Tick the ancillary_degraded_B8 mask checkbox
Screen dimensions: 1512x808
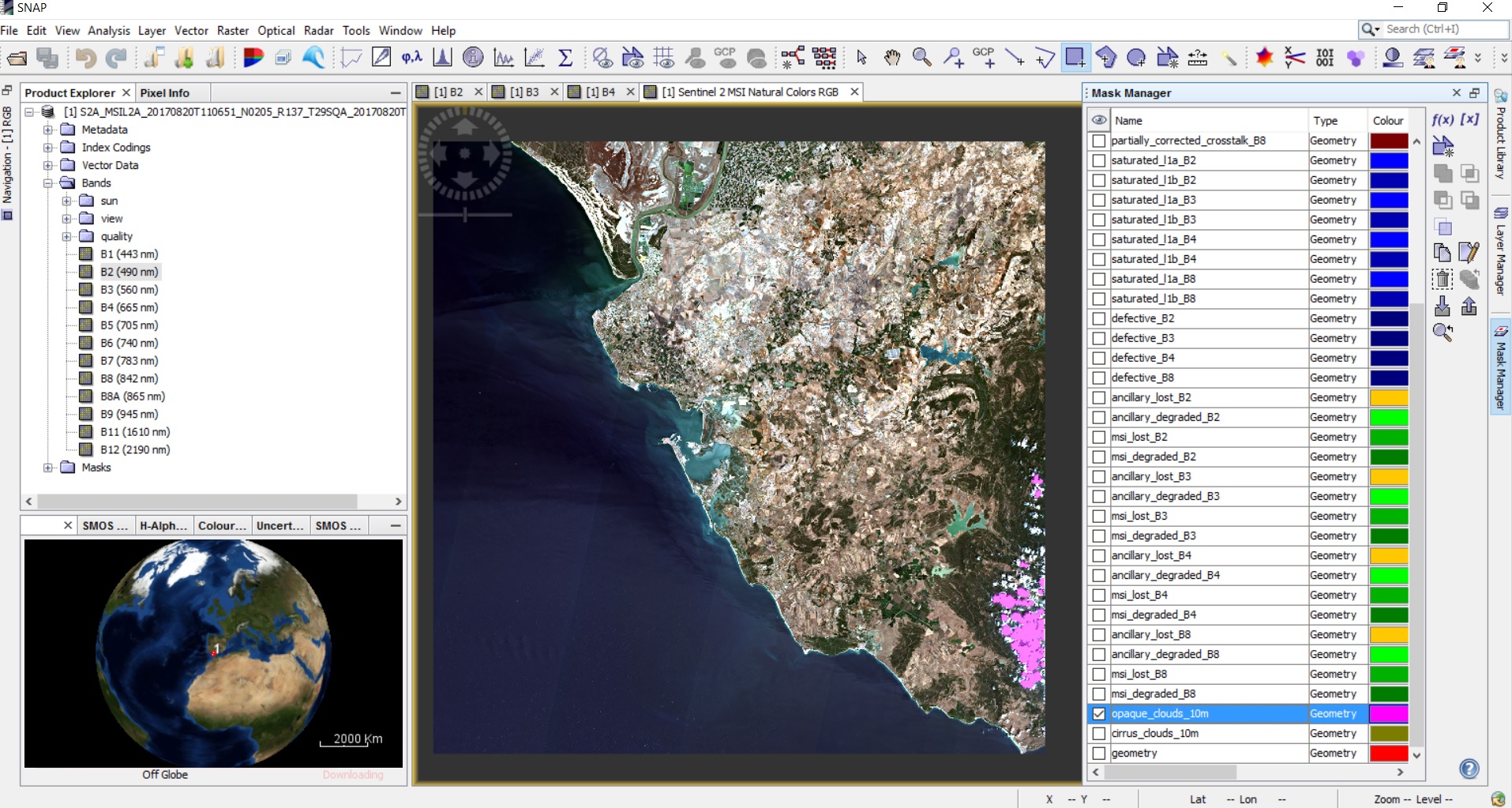tap(1098, 654)
